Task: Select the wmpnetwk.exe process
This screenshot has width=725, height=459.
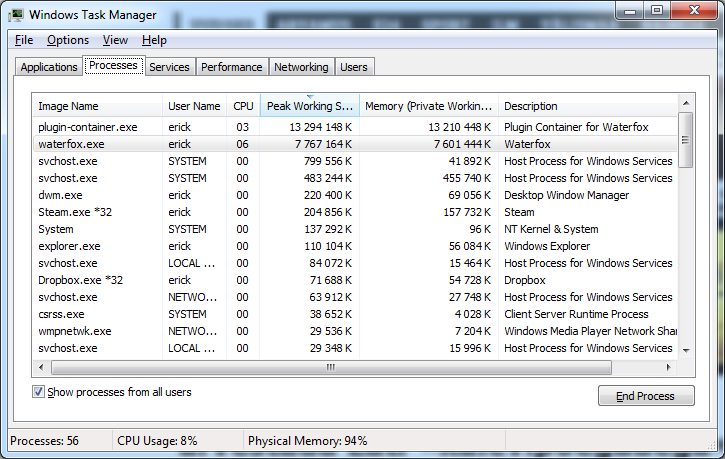Action: (355, 331)
